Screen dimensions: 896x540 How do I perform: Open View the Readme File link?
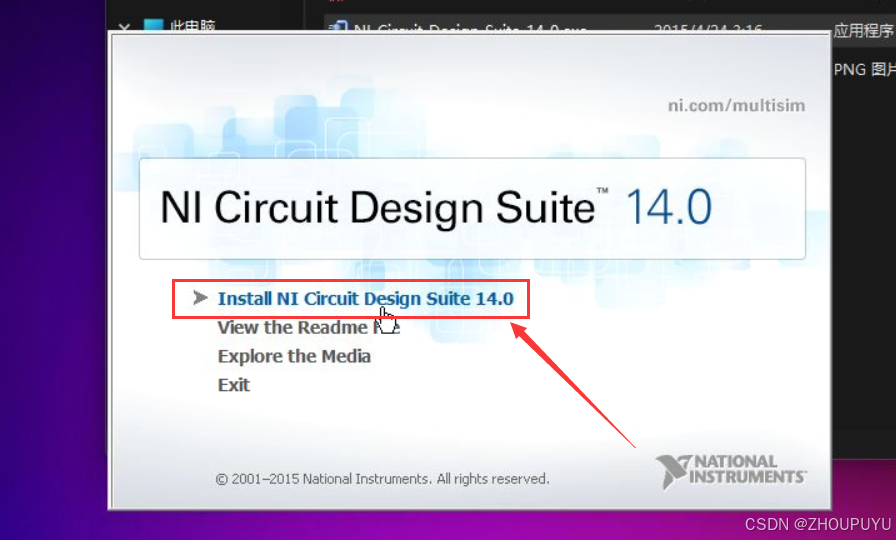[309, 327]
